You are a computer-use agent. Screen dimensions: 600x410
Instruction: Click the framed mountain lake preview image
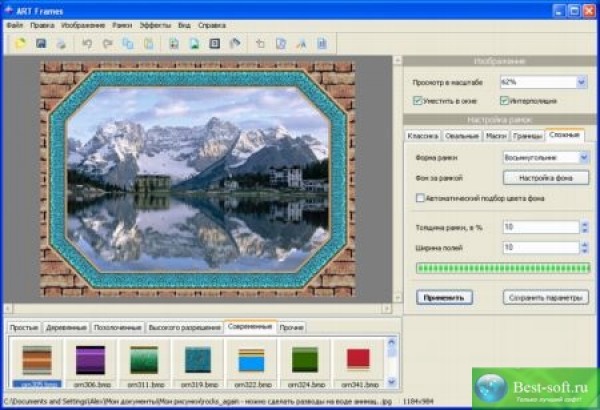point(198,179)
